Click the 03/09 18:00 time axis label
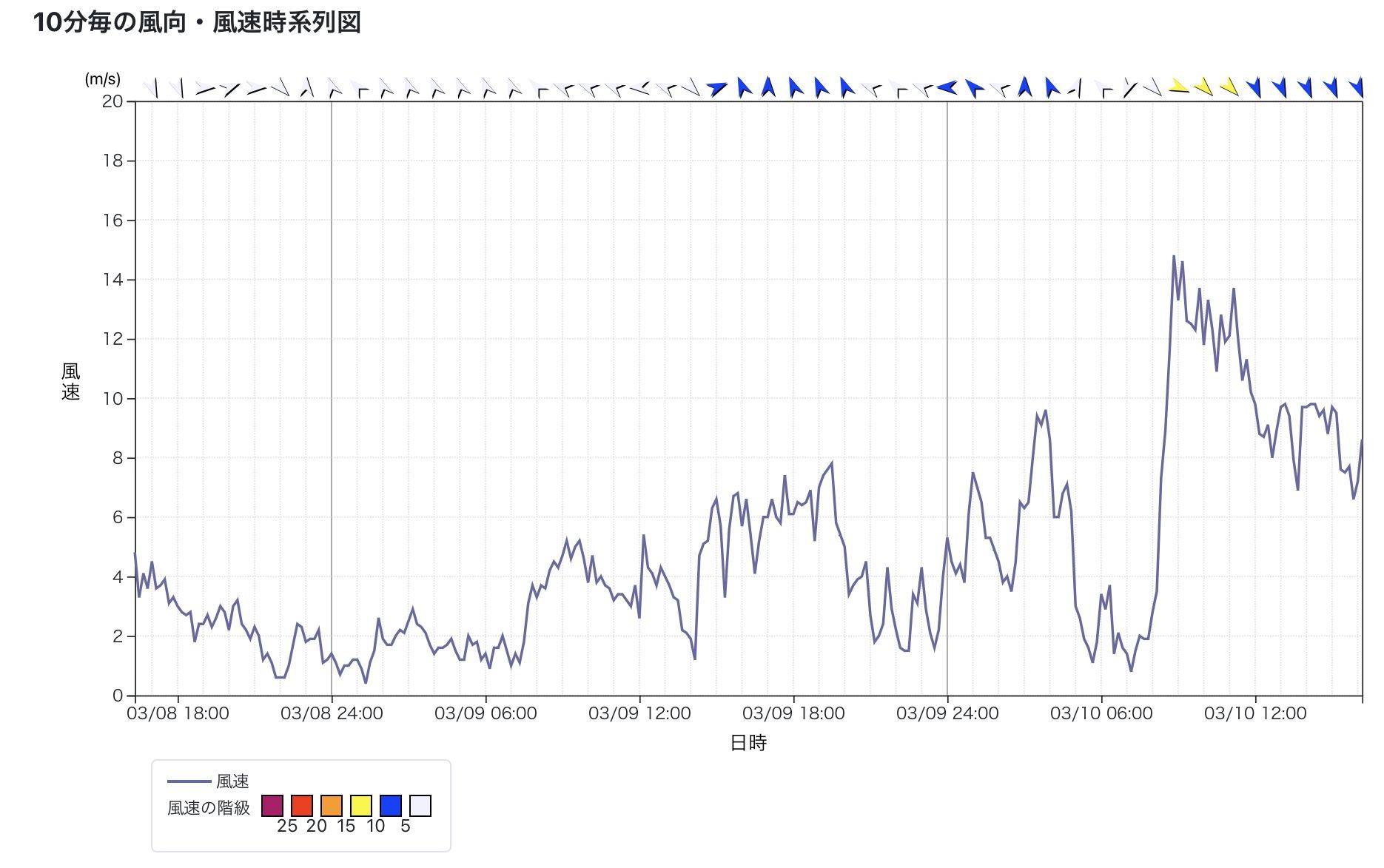The image size is (1384, 868). pyautogui.click(x=793, y=713)
